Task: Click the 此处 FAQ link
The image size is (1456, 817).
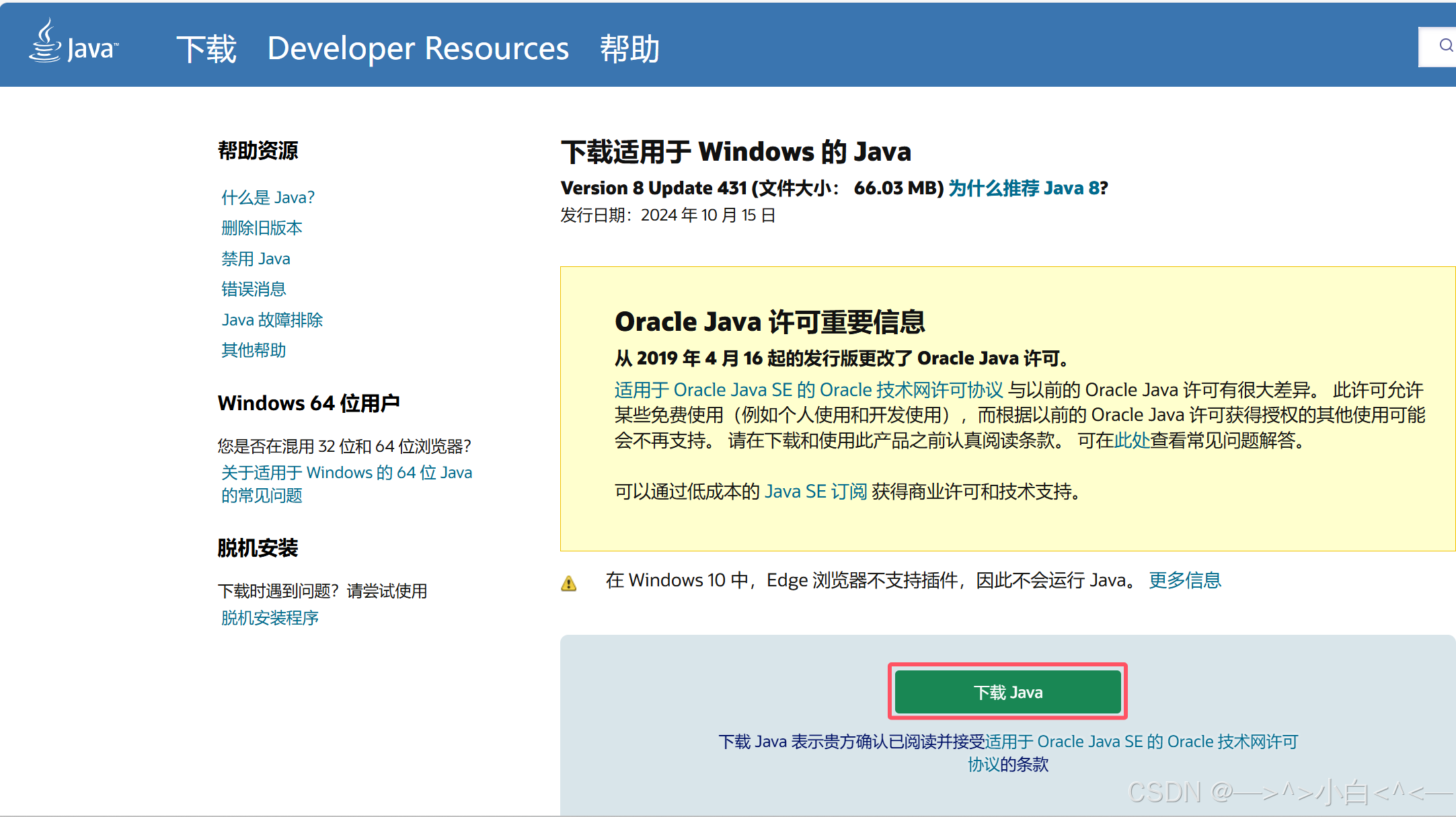Action: [1132, 440]
